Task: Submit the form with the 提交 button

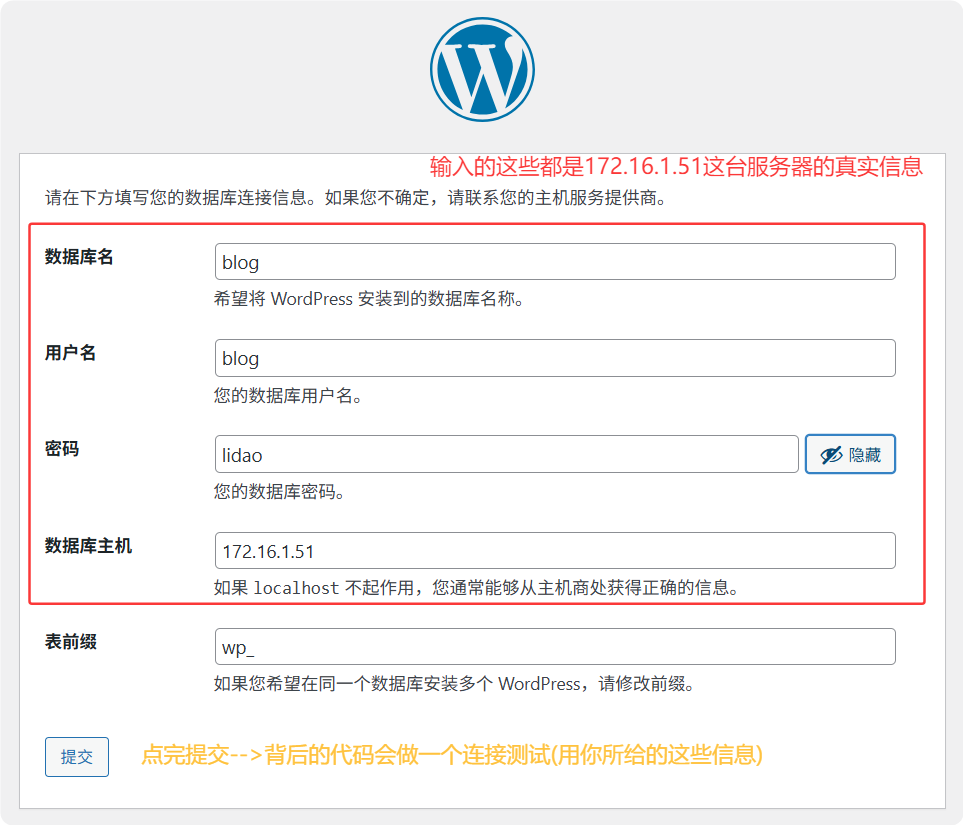Action: click(x=77, y=757)
